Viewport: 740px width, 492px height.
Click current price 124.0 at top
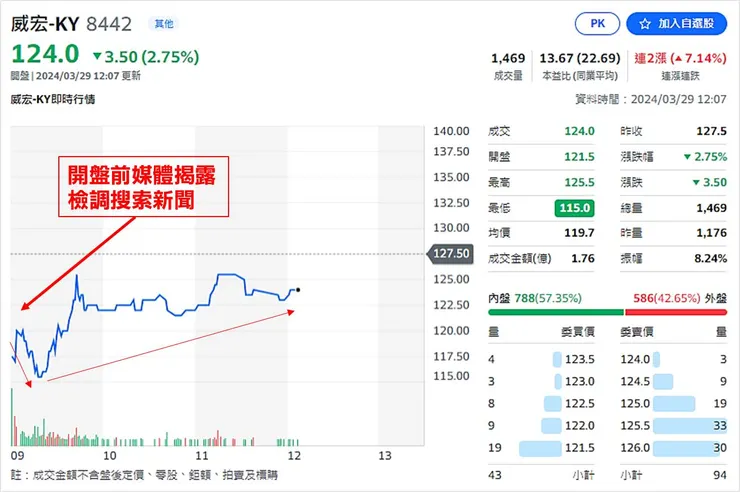click(x=45, y=54)
